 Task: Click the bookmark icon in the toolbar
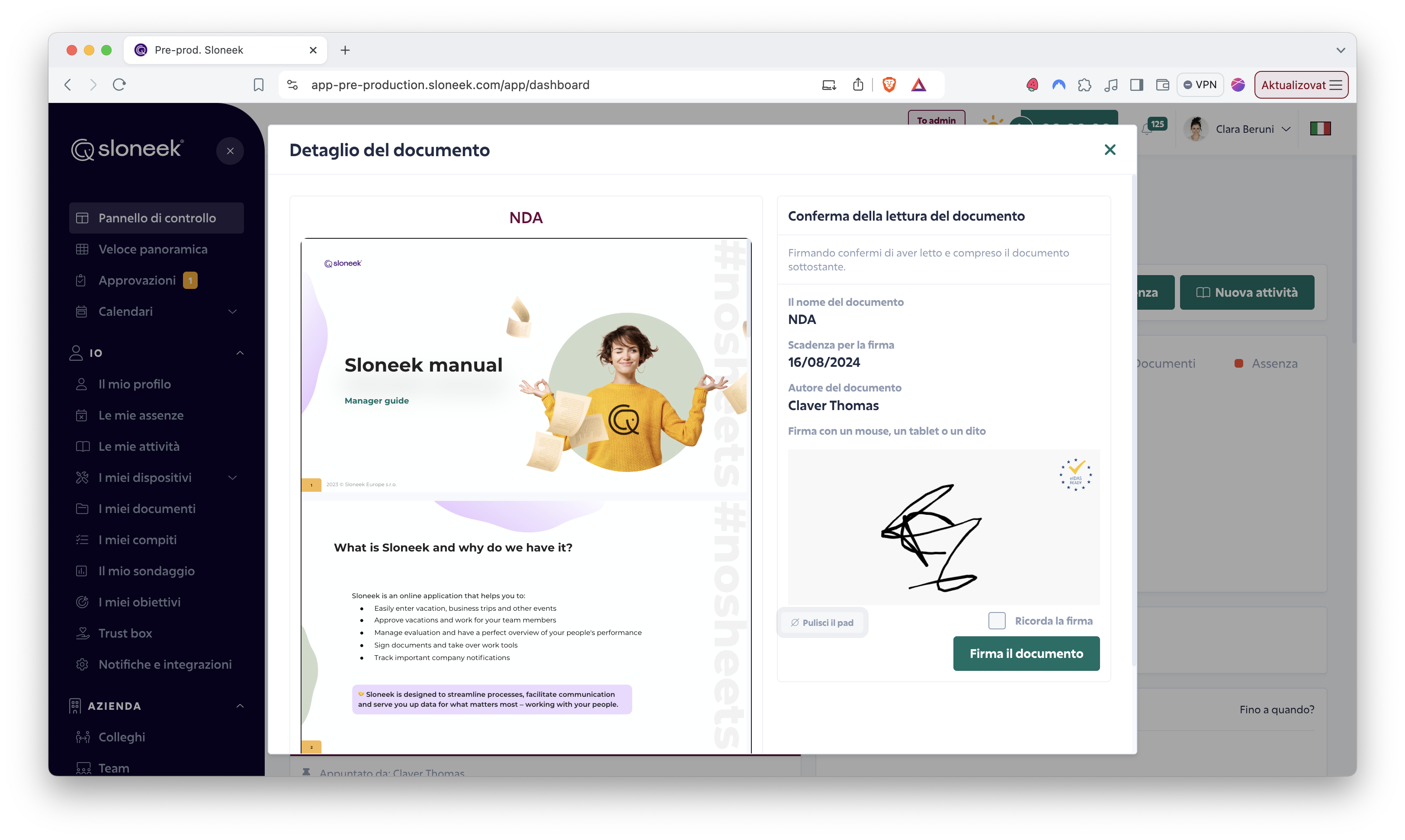coord(259,85)
